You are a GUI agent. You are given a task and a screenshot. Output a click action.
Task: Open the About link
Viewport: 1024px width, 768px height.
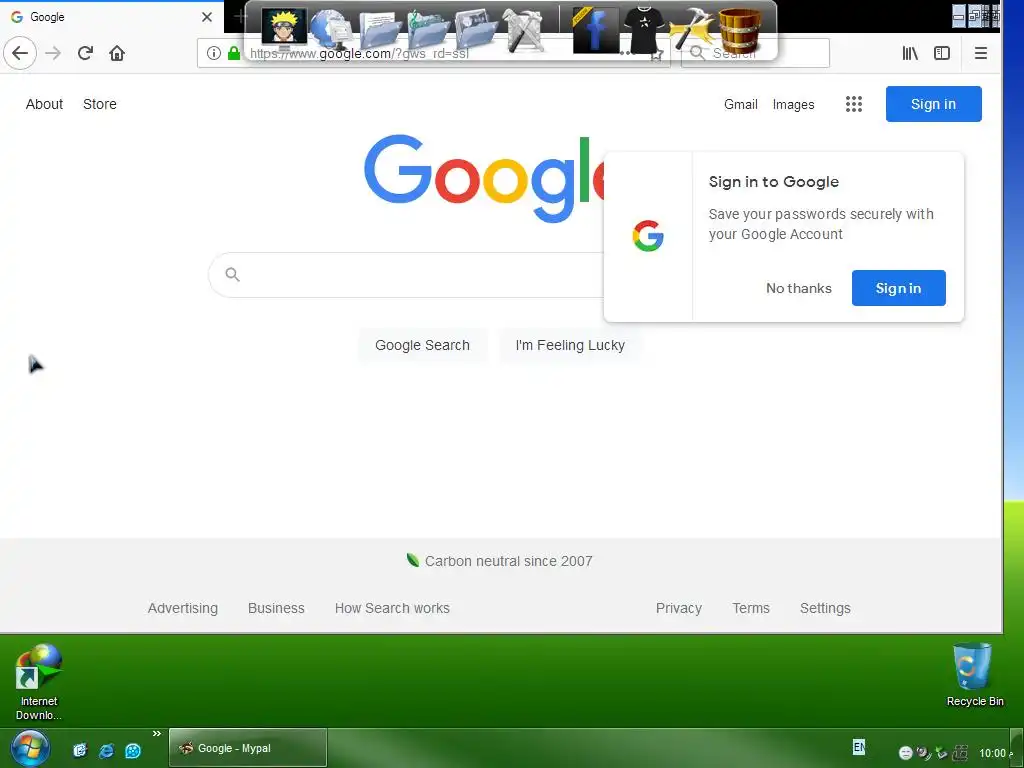pyautogui.click(x=44, y=104)
